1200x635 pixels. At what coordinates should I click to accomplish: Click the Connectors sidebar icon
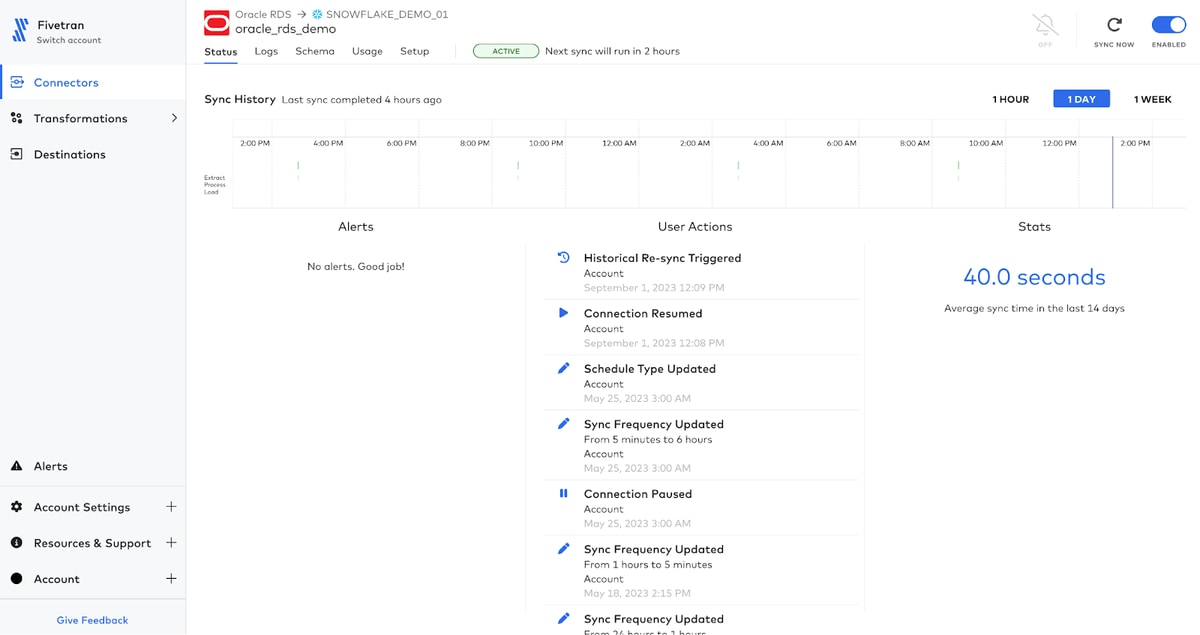point(17,82)
